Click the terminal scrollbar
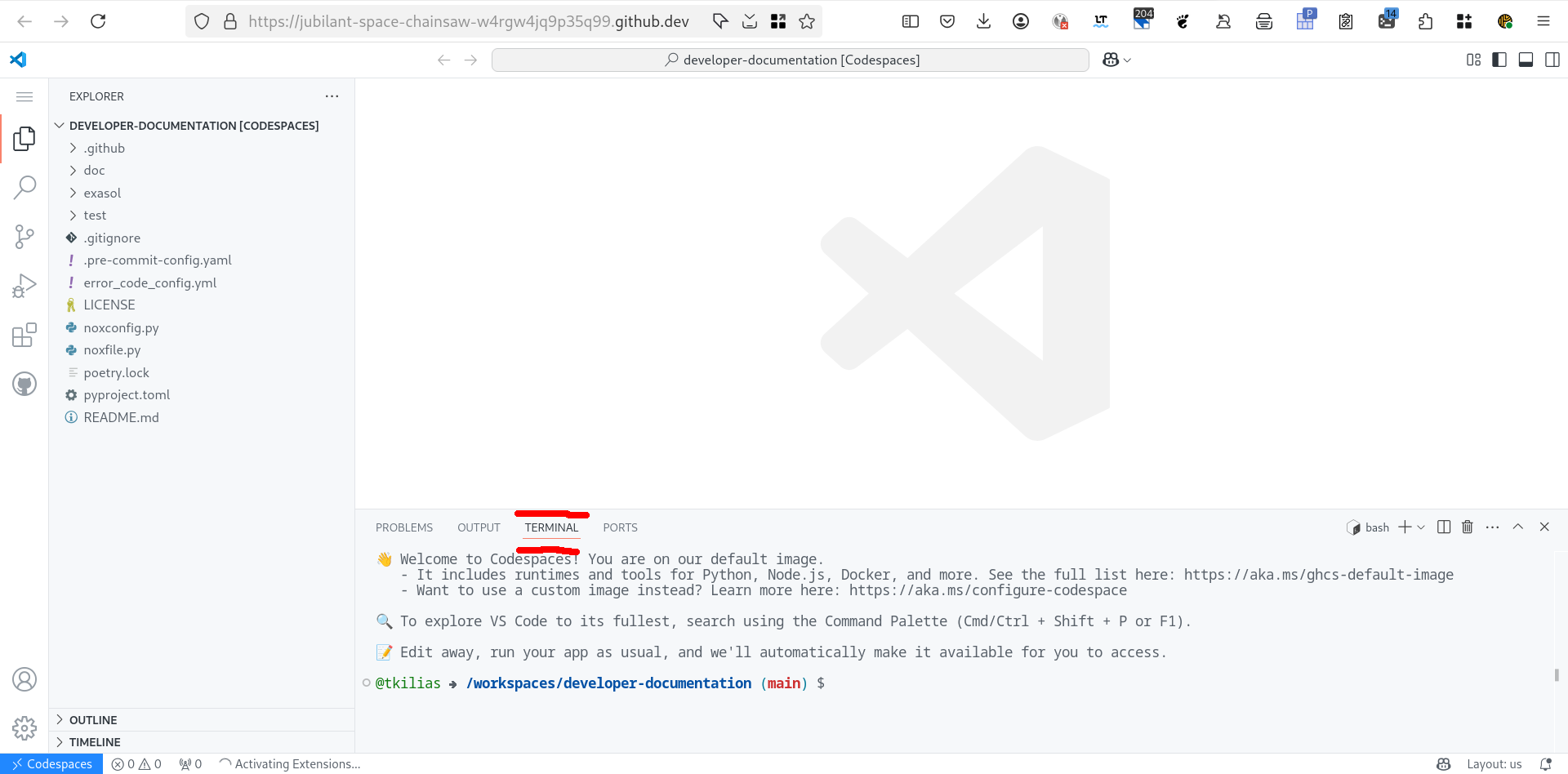Screen dimensions: 1568x774 coord(1557,675)
